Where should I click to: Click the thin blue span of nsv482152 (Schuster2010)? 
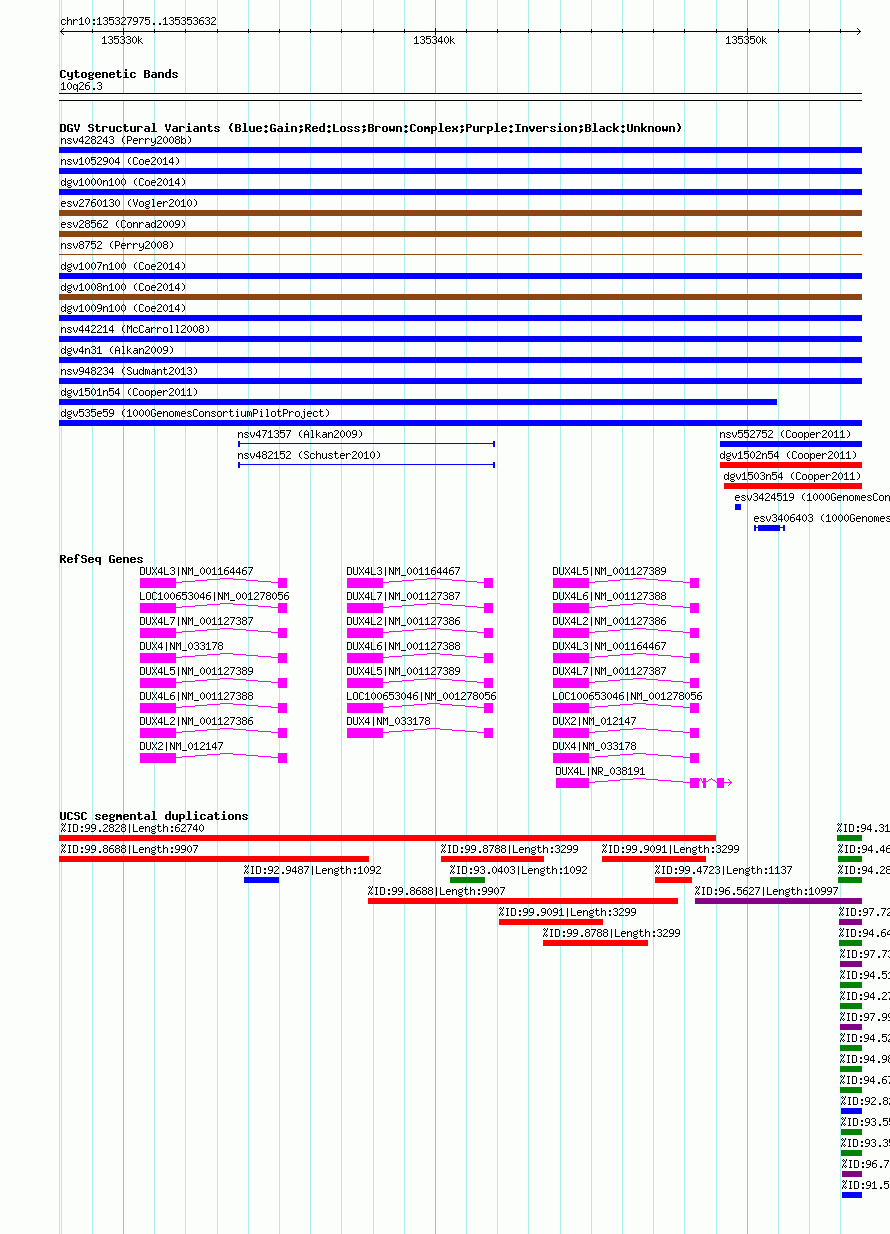[366, 464]
